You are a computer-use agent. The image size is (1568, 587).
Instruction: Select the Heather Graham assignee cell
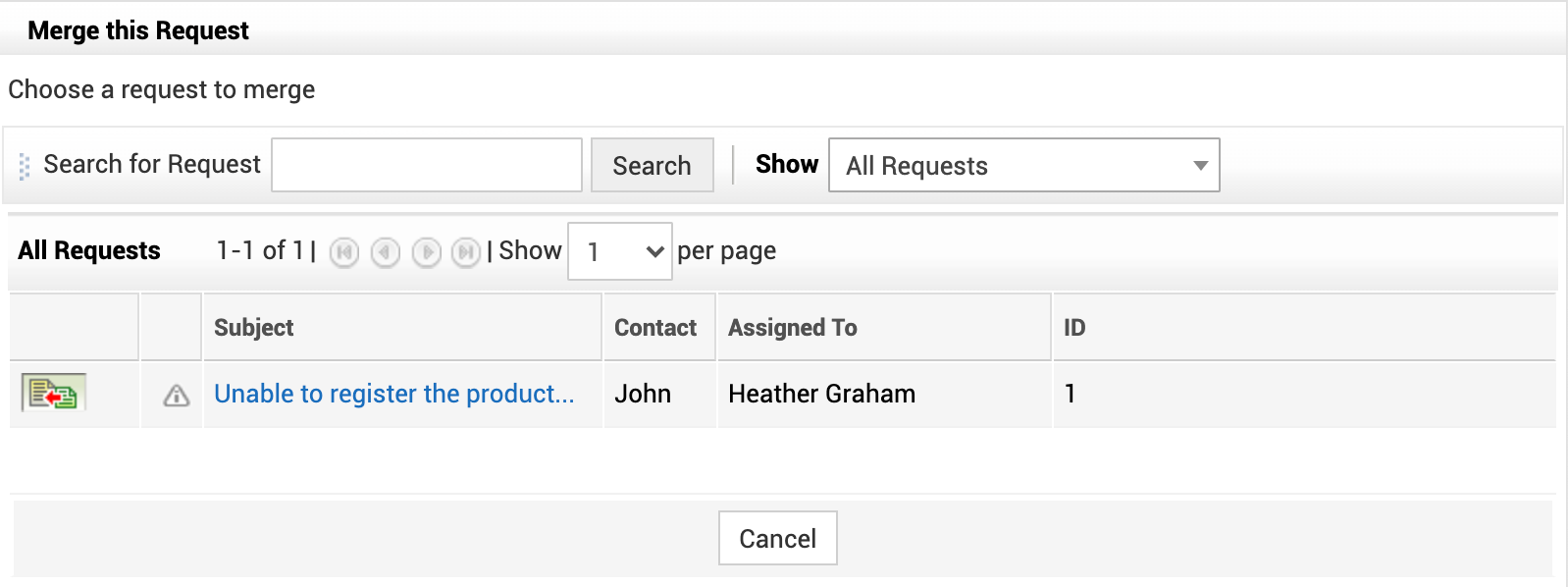click(821, 394)
